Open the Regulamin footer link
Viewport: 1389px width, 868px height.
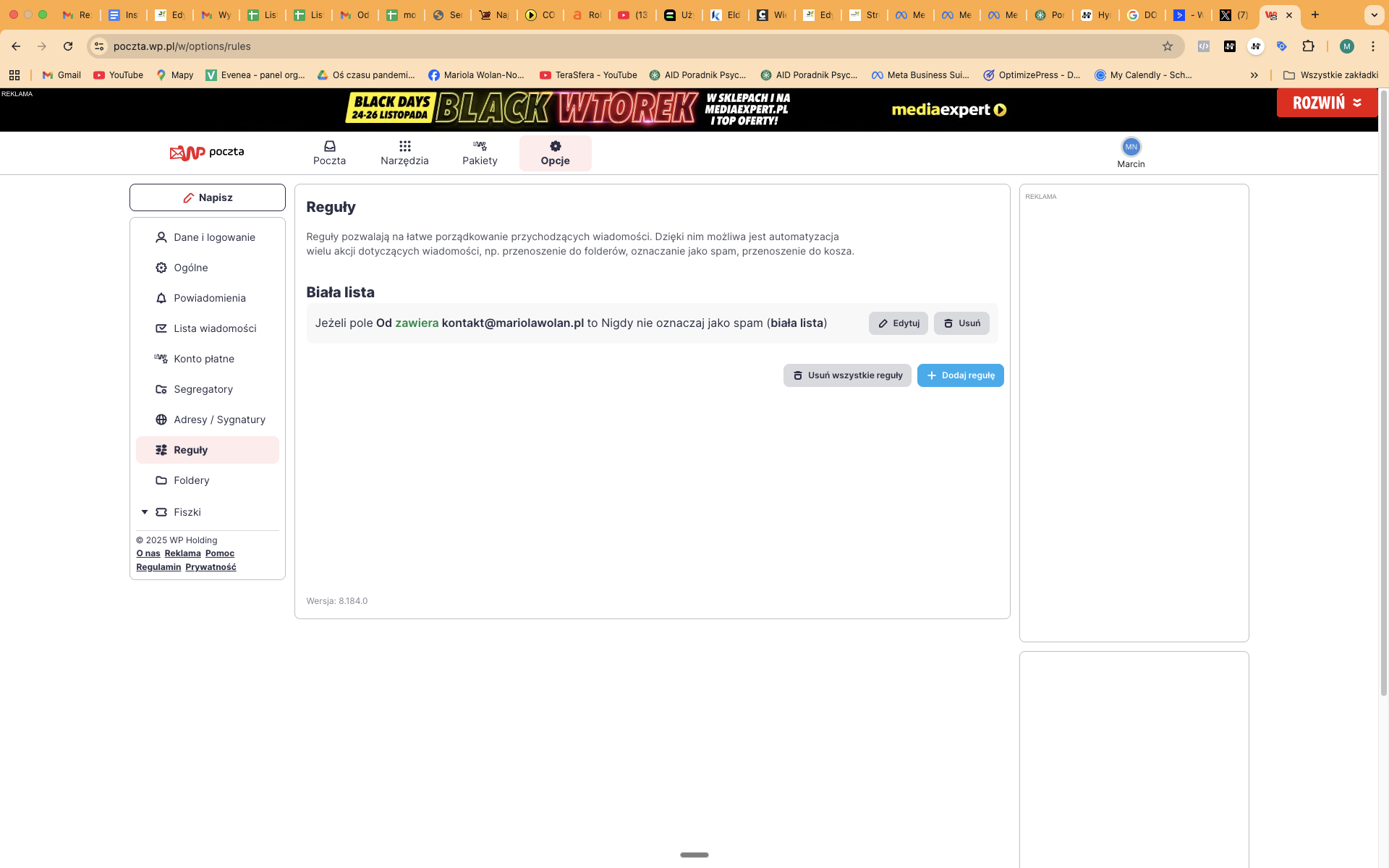coord(158,567)
